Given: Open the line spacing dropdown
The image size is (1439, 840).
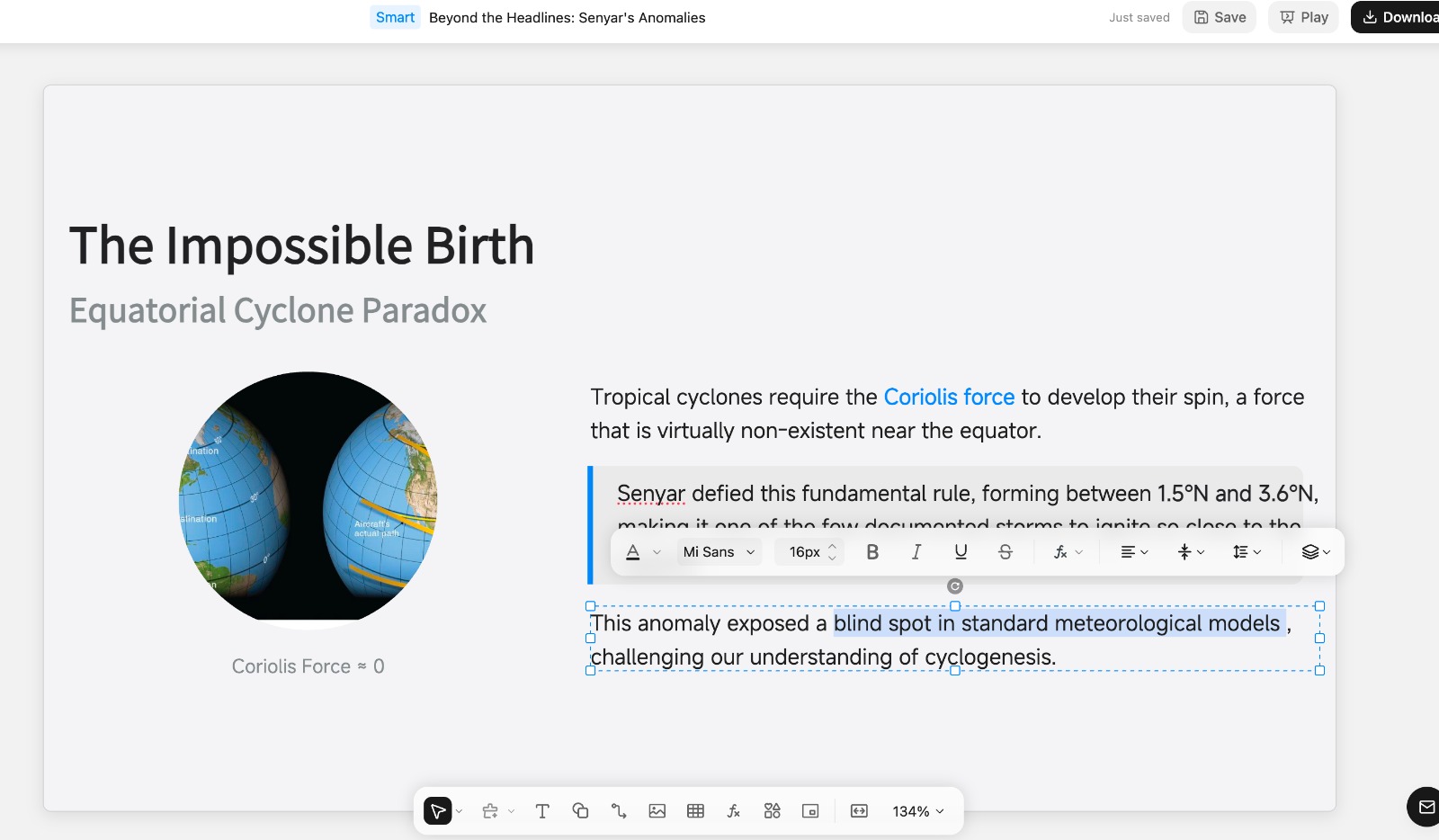Looking at the screenshot, I should (x=1247, y=552).
